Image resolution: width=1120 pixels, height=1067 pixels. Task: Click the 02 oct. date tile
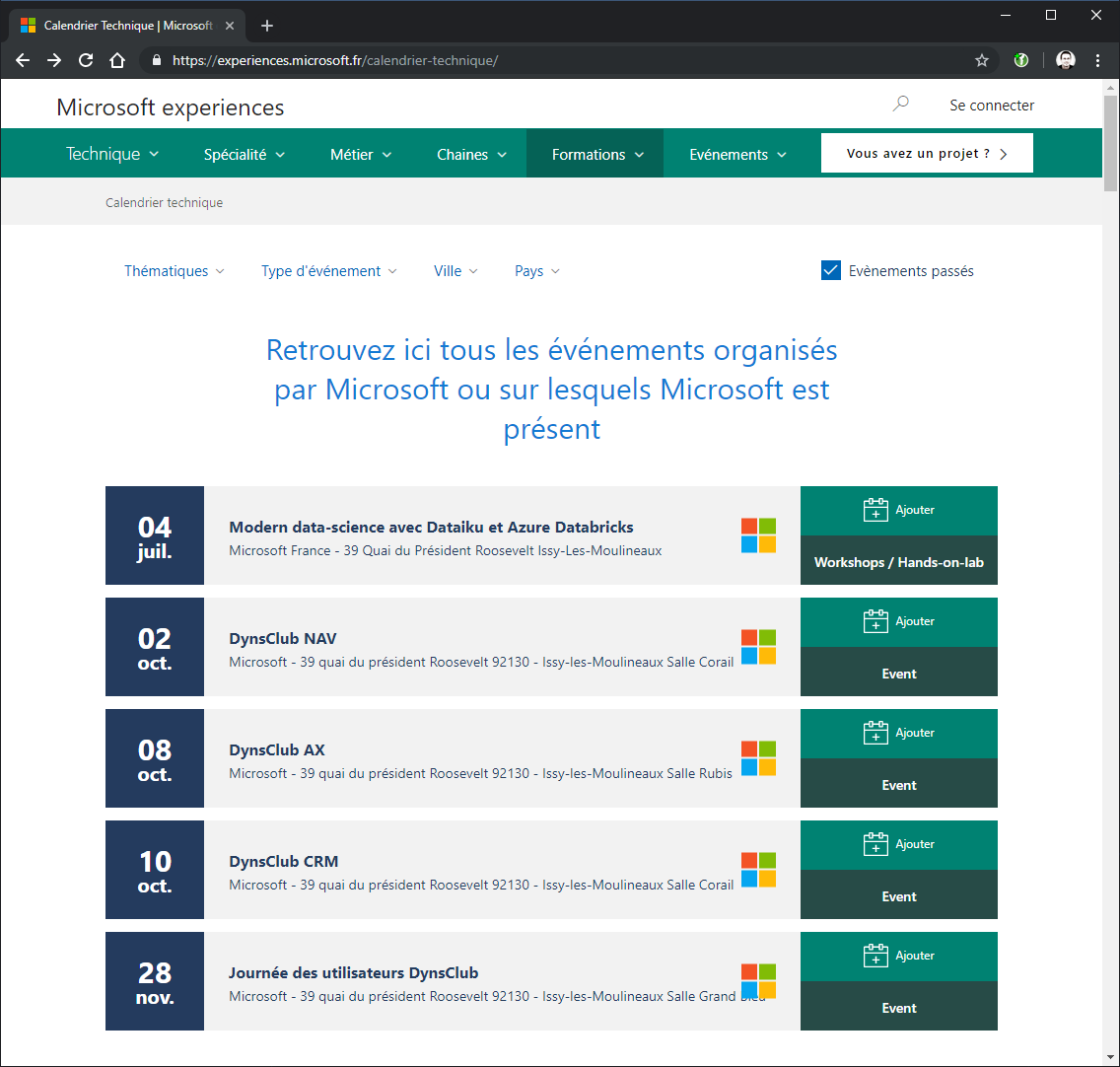point(154,647)
